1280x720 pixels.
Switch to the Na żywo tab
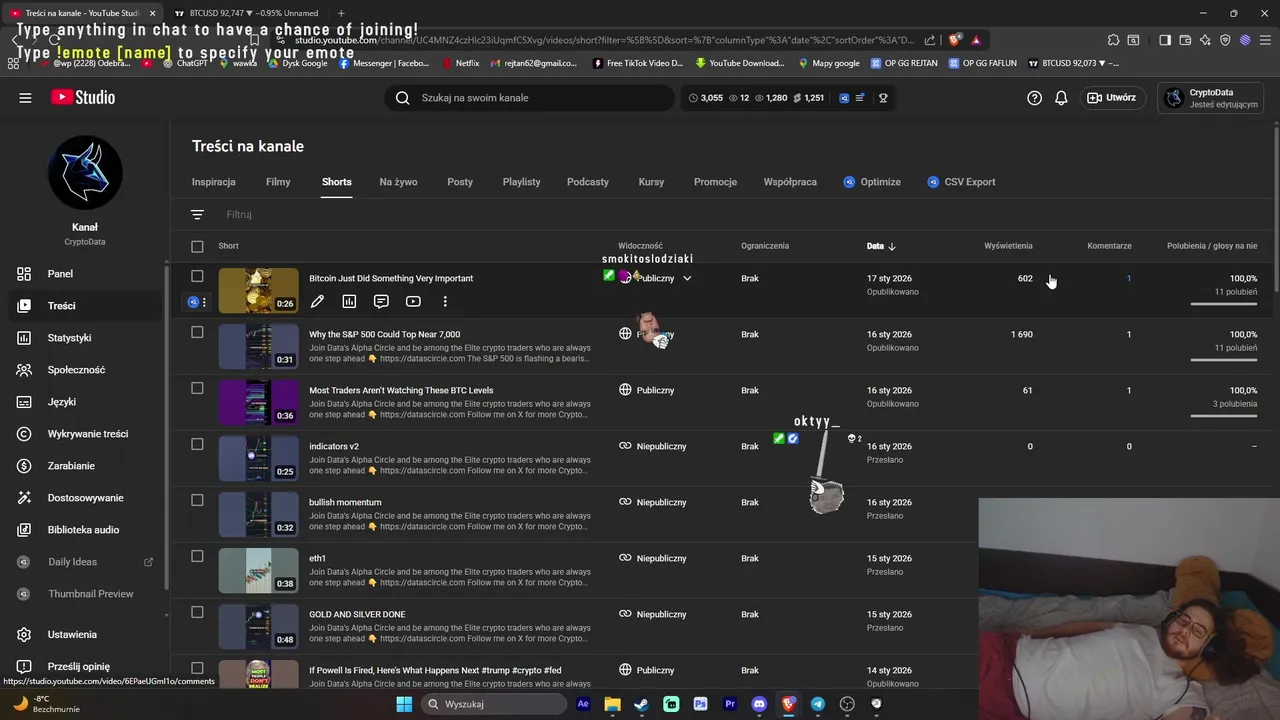click(x=398, y=182)
